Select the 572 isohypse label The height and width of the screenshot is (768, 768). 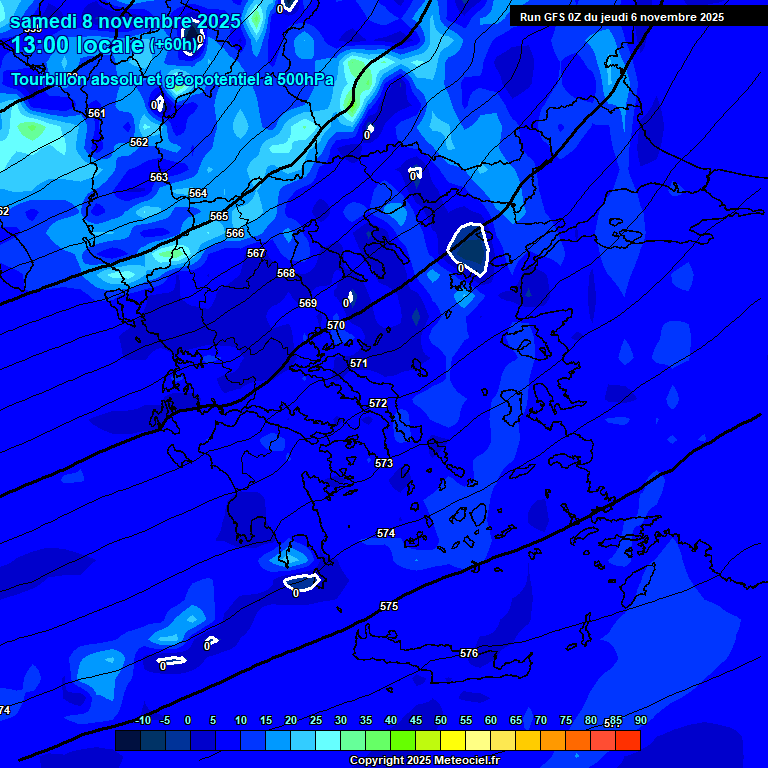[x=378, y=403]
